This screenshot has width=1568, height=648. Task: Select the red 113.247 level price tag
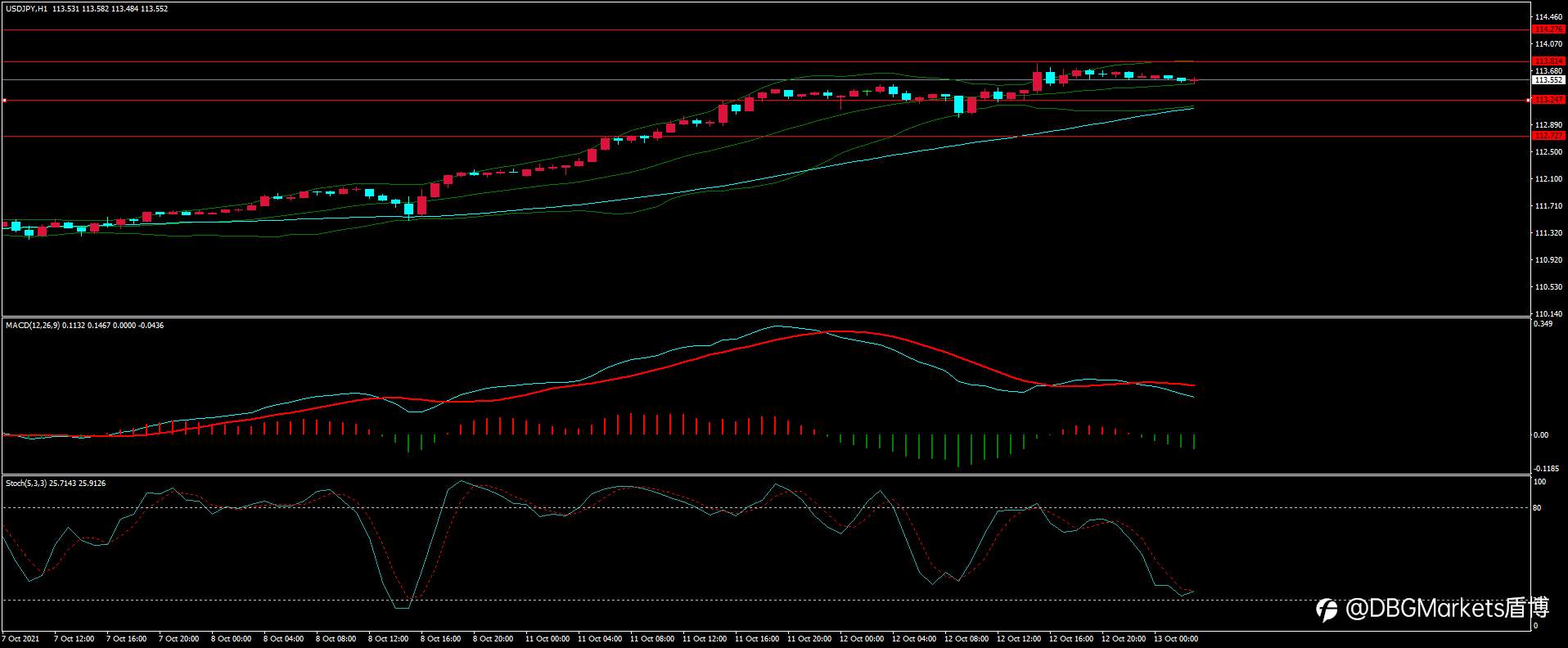1548,100
